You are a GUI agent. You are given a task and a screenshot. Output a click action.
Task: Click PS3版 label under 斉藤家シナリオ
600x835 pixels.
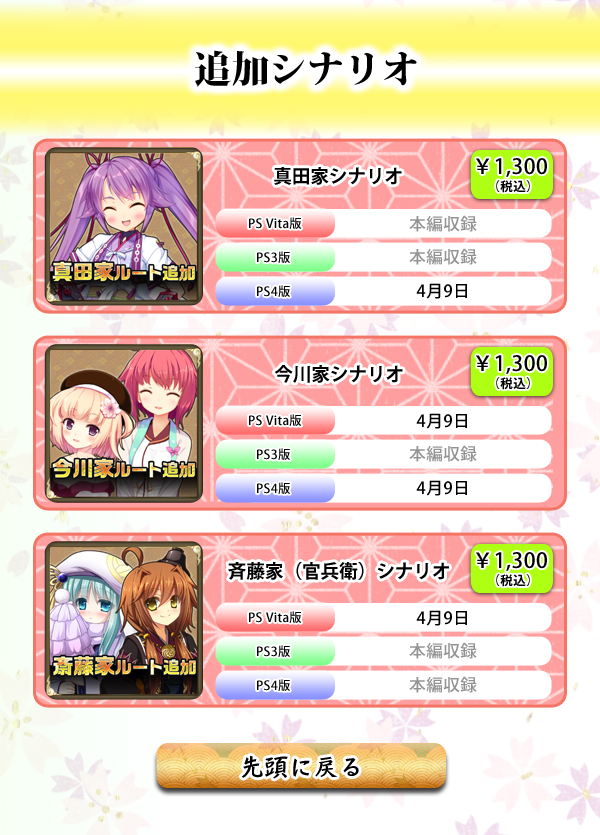point(275,651)
